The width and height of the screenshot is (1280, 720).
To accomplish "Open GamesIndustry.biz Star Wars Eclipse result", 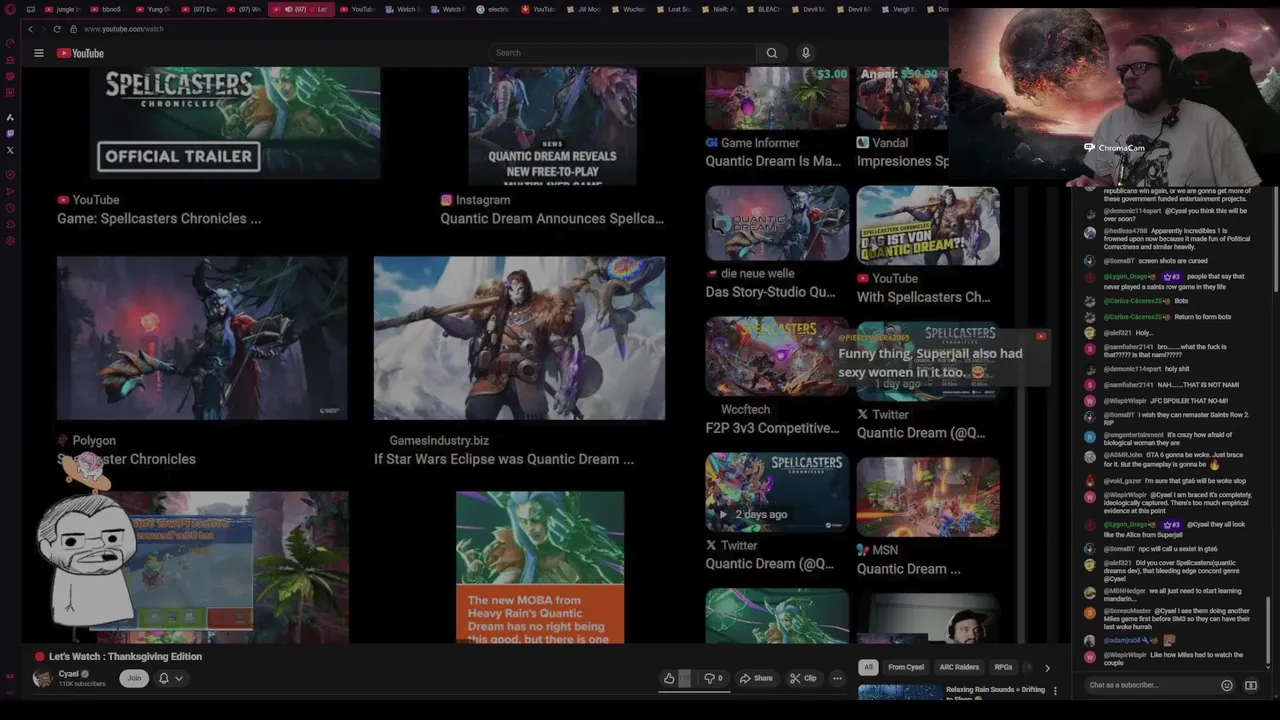I will click(x=504, y=459).
